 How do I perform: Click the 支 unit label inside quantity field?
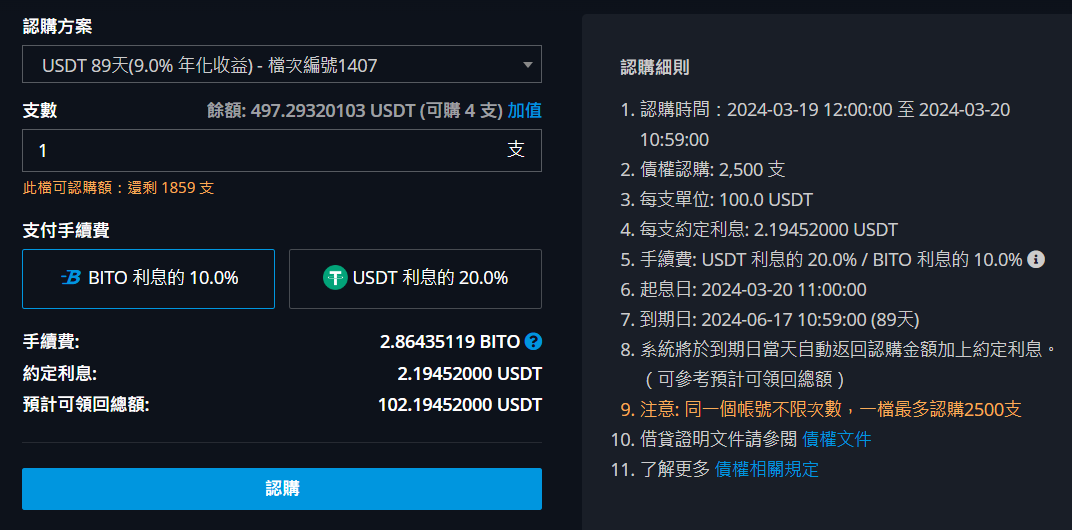tap(516, 150)
